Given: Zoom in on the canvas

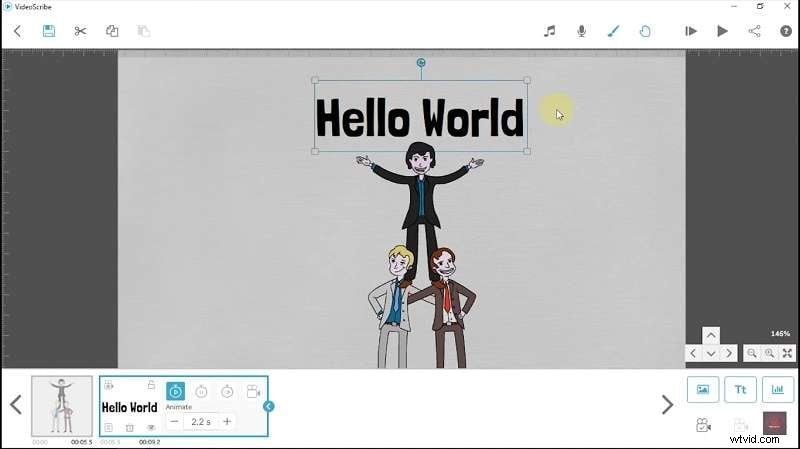Looking at the screenshot, I should point(769,353).
